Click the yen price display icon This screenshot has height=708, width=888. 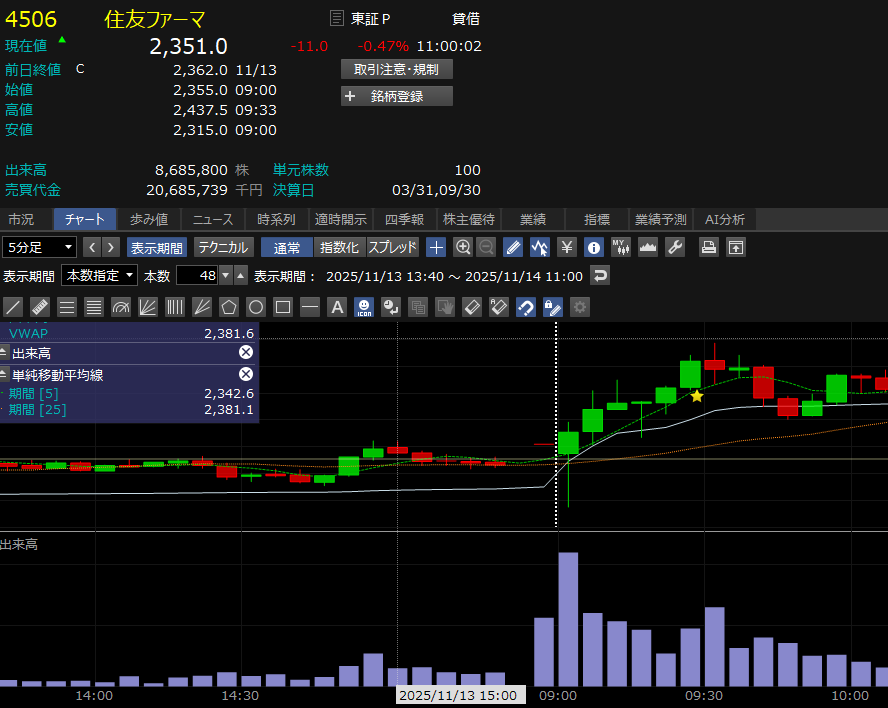pyautogui.click(x=567, y=247)
